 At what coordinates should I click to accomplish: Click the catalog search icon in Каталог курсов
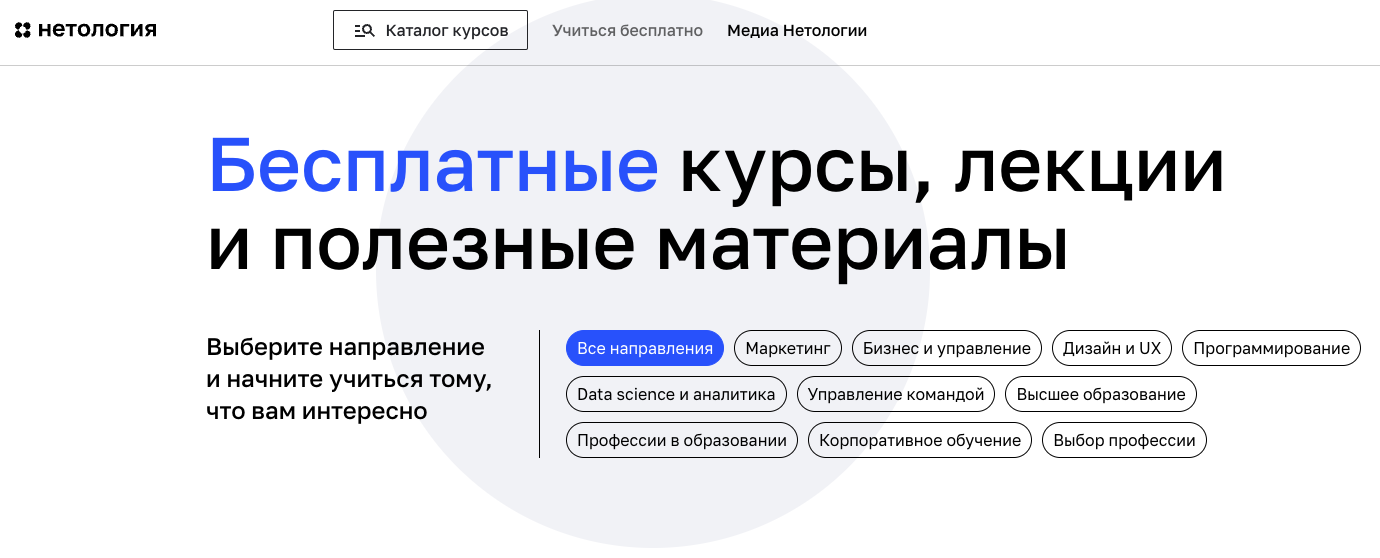pos(364,31)
